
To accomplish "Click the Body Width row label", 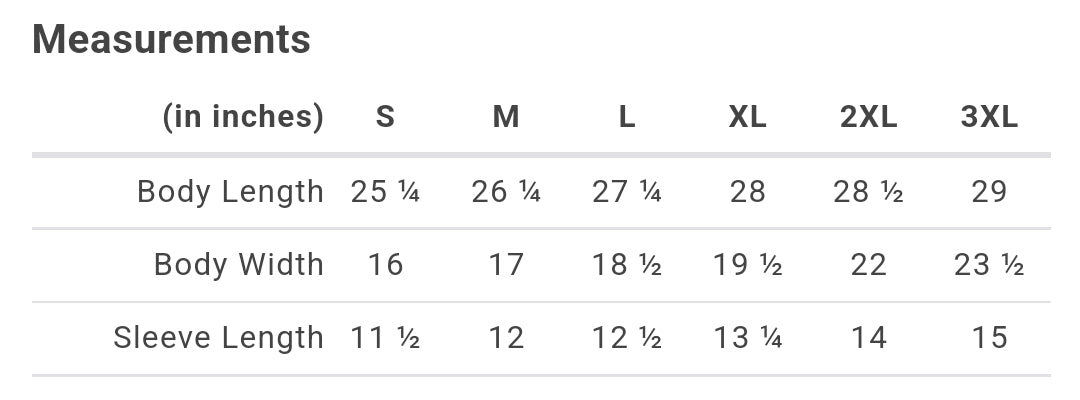I will (x=238, y=265).
